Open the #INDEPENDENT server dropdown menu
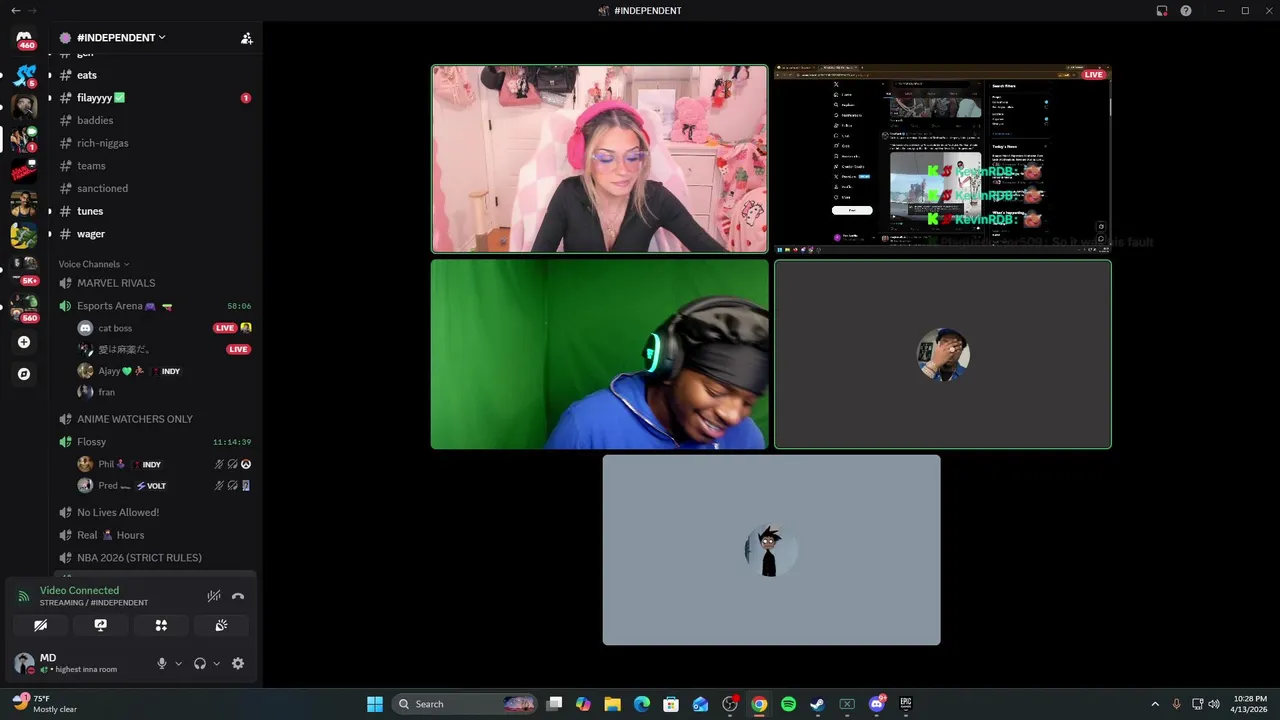This screenshot has height=720, width=1280. (122, 38)
